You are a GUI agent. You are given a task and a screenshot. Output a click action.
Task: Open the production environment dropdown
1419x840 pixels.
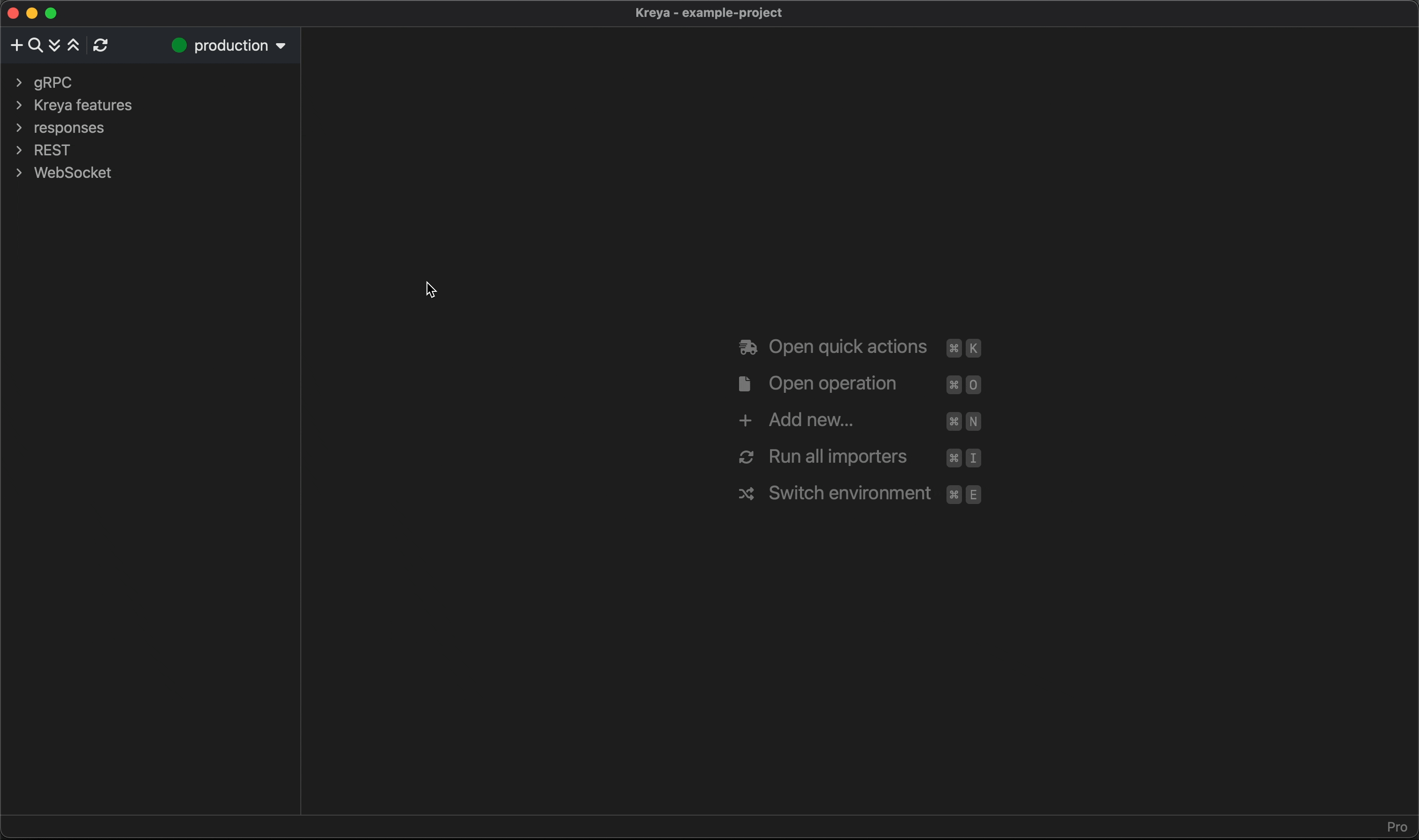point(281,46)
